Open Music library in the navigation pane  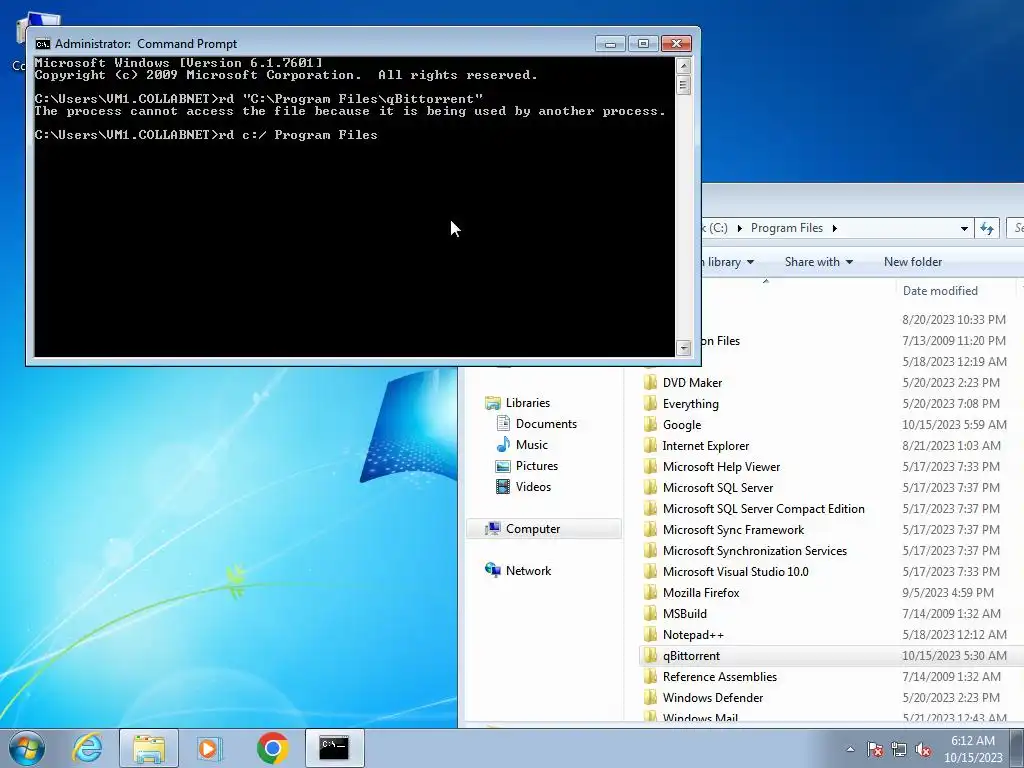coord(532,445)
